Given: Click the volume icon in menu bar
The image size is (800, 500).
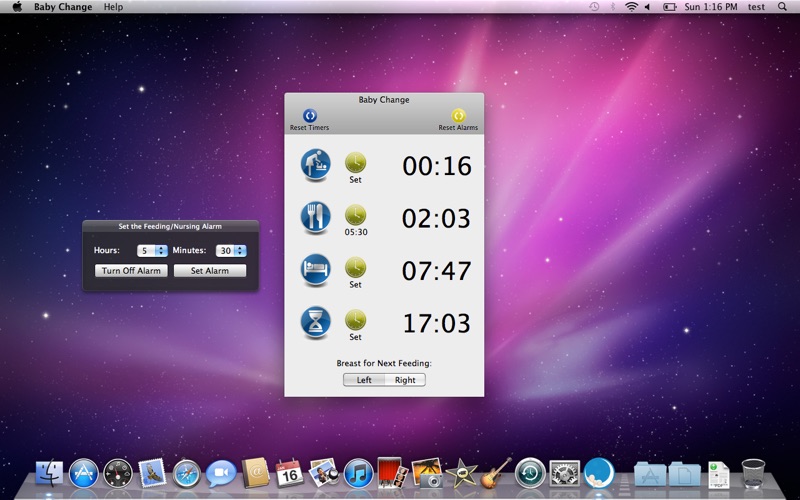Looking at the screenshot, I should coord(647,7).
